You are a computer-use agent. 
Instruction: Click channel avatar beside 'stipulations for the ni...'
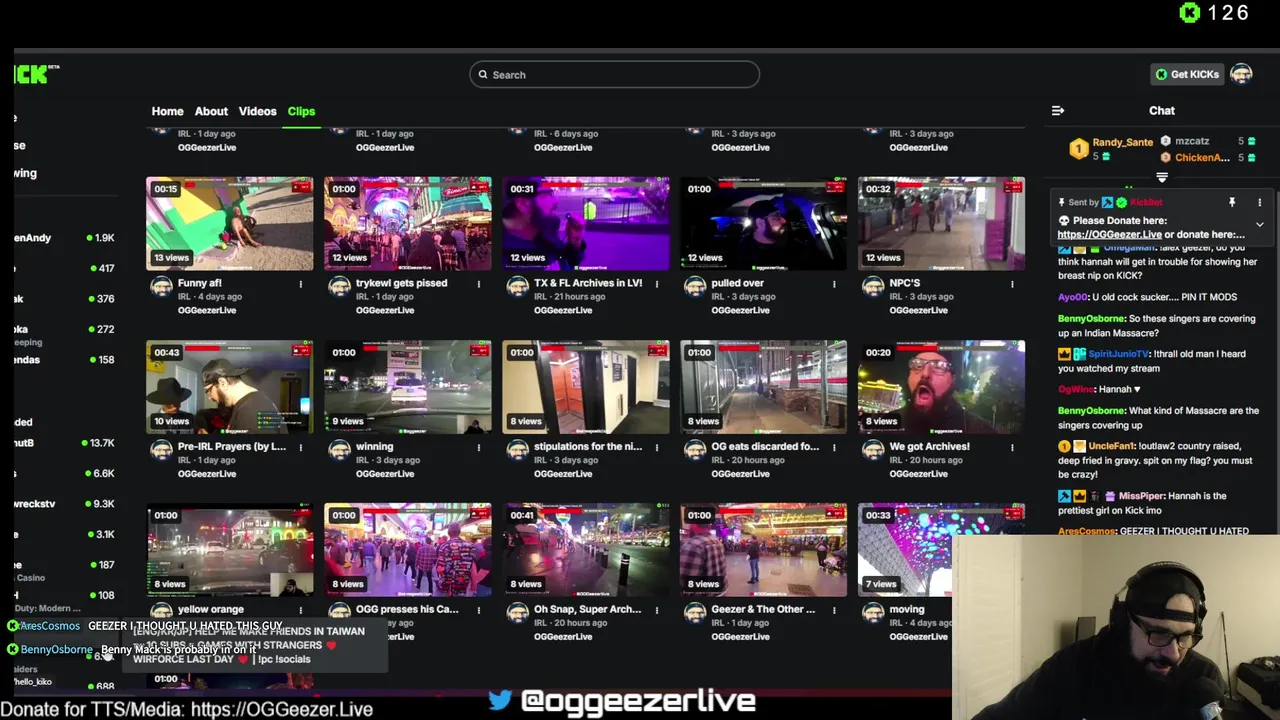[517, 450]
